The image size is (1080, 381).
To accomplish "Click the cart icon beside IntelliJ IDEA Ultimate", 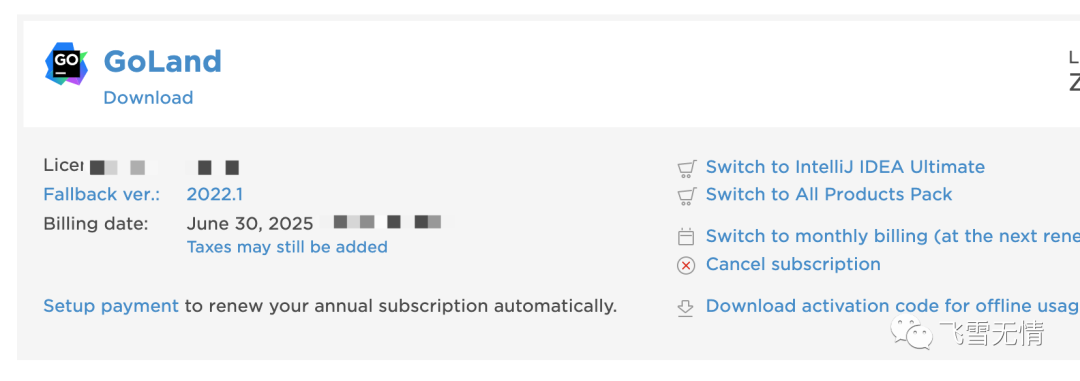I will 686,168.
